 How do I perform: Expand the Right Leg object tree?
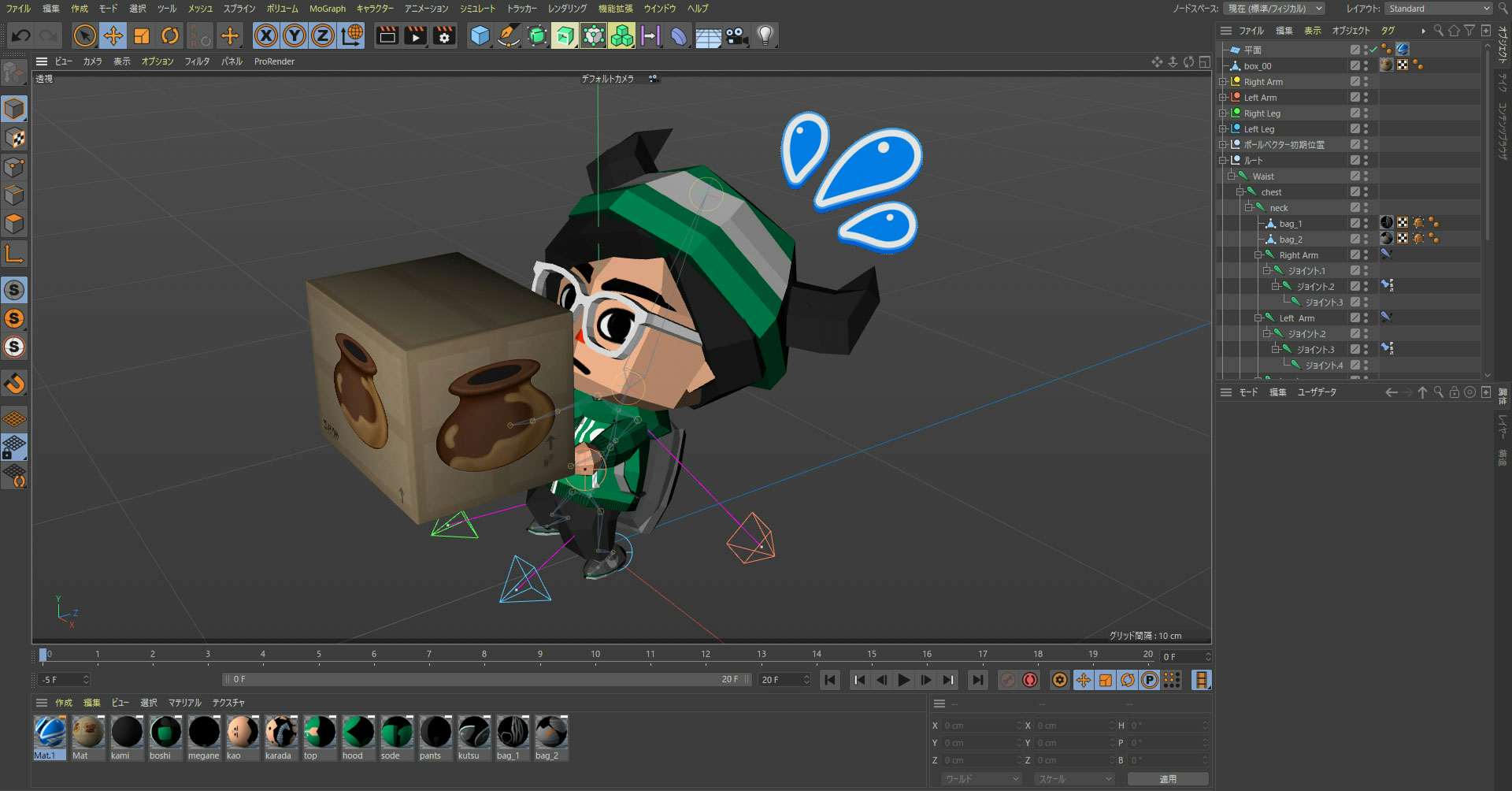[1223, 113]
